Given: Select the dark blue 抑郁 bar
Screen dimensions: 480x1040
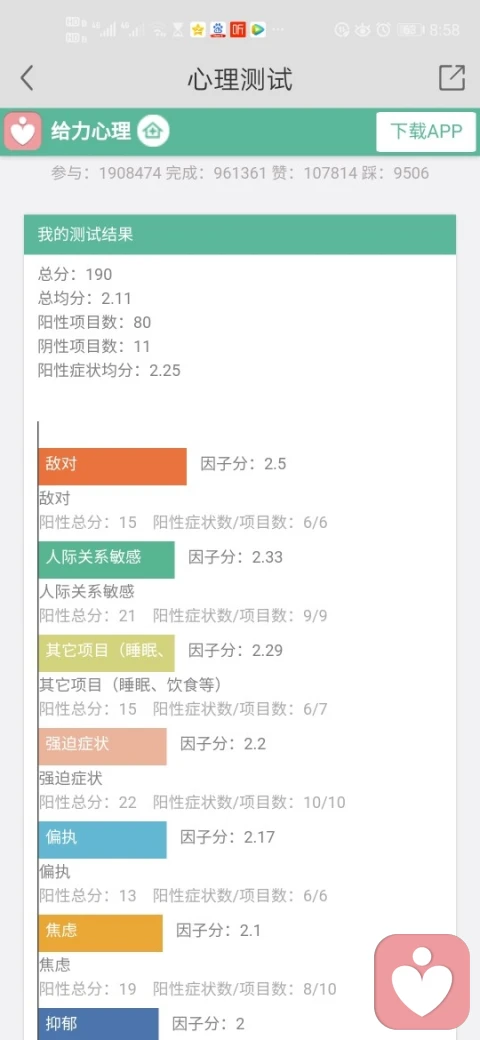Looking at the screenshot, I should (x=98, y=1024).
